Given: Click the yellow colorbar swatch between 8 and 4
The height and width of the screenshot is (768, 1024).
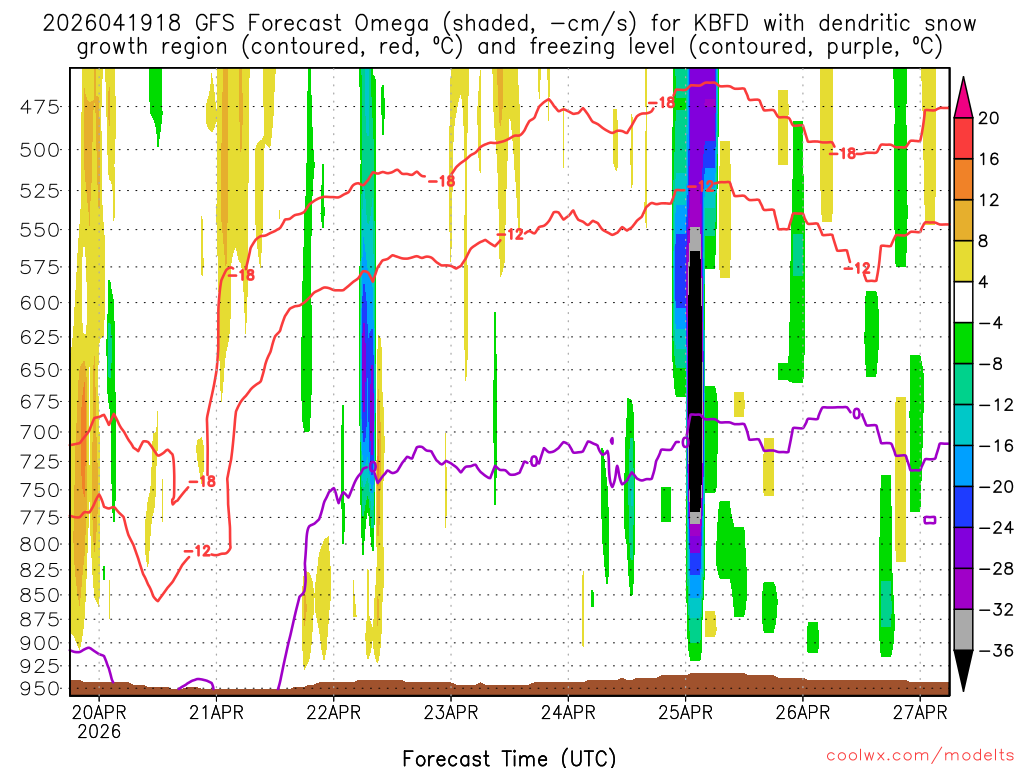Looking at the screenshot, I should tap(963, 261).
